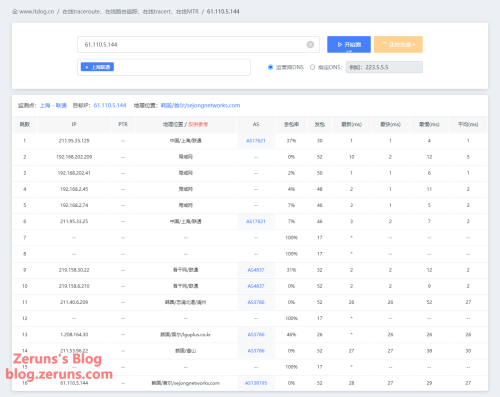Click the 平均(ms) column header
The image size is (500, 397).
(x=468, y=124)
